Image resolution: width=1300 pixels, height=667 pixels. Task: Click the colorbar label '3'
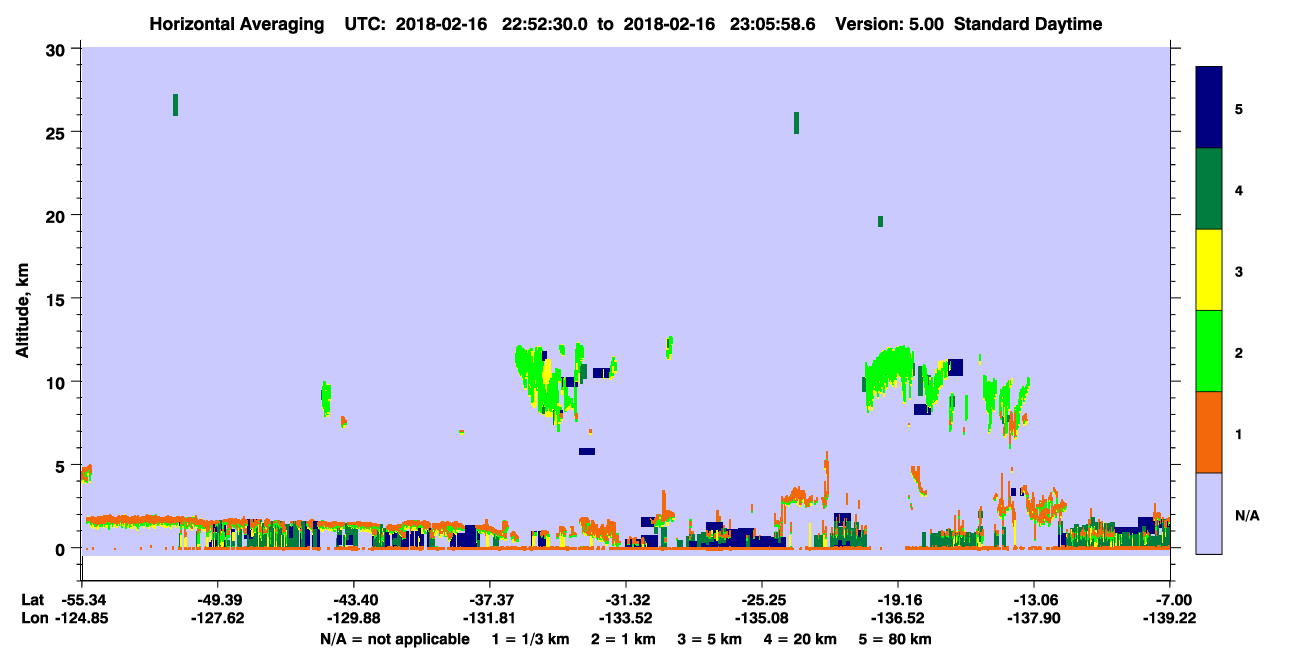(x=1239, y=270)
